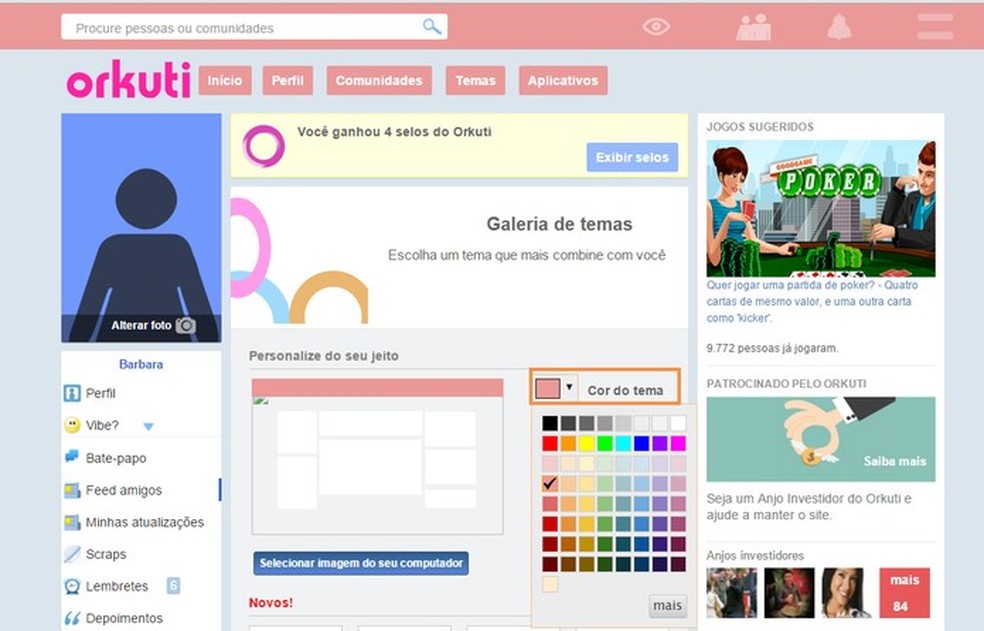Screen dimensions: 984x631
Task: Click the Barbara profile name link
Action: [141, 364]
